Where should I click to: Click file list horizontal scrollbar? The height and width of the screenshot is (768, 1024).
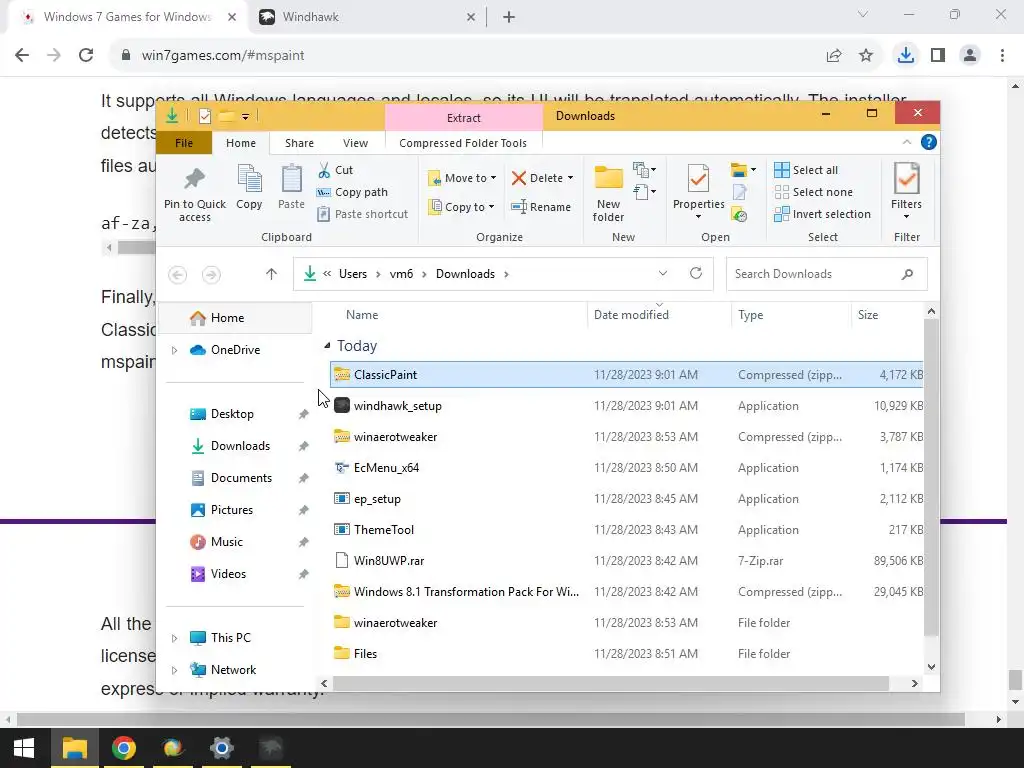point(611,683)
